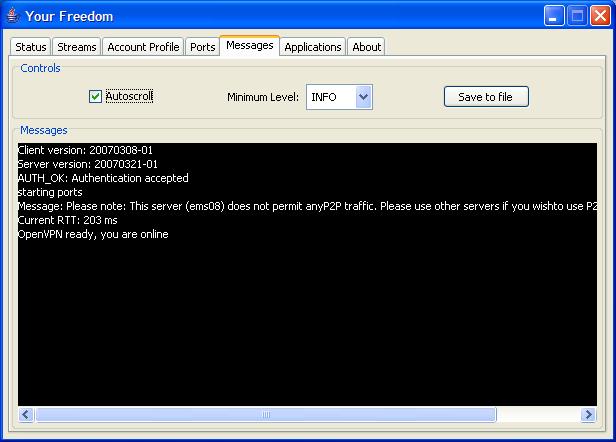Click the 'Client version: 20070308-01' line
616x442 pixels.
[x=85, y=150]
